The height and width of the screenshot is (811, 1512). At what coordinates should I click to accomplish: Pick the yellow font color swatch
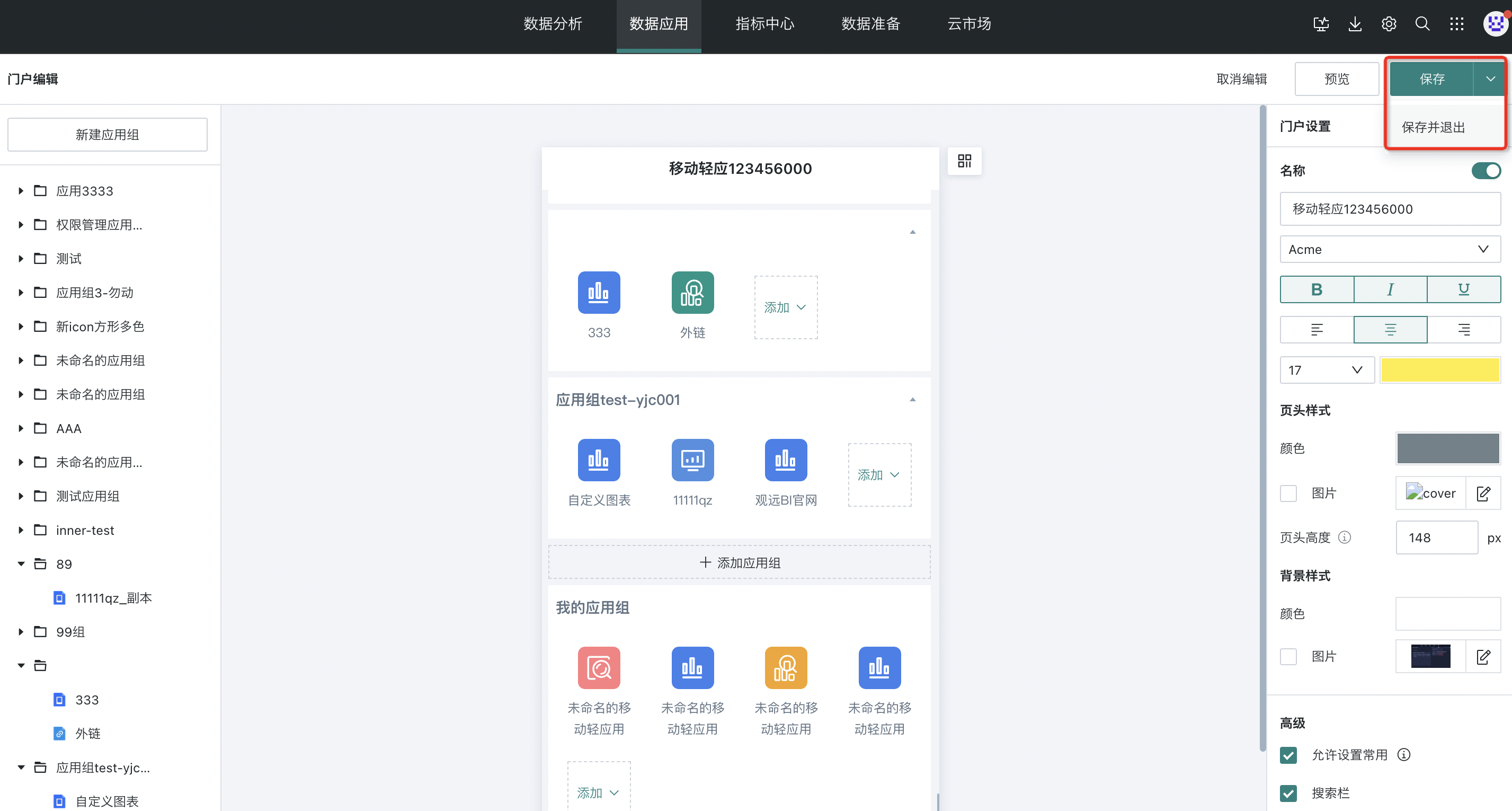tap(1440, 370)
